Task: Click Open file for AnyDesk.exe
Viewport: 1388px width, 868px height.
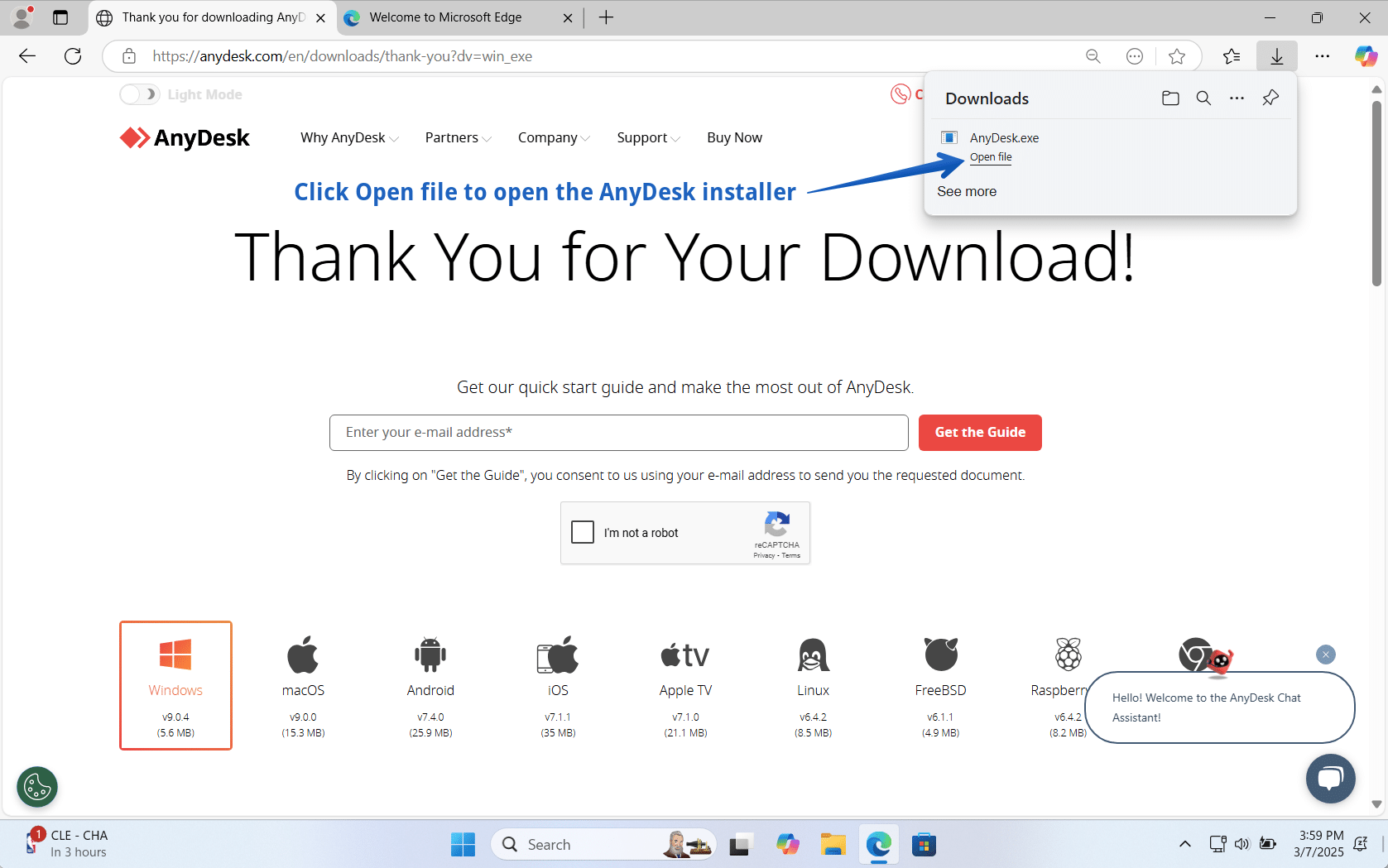Action: (x=991, y=157)
